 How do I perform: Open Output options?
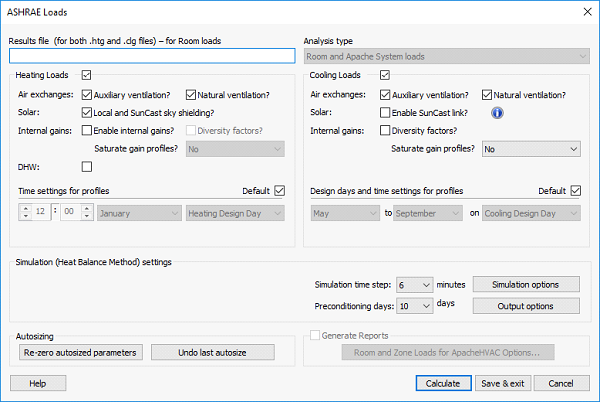[526, 306]
